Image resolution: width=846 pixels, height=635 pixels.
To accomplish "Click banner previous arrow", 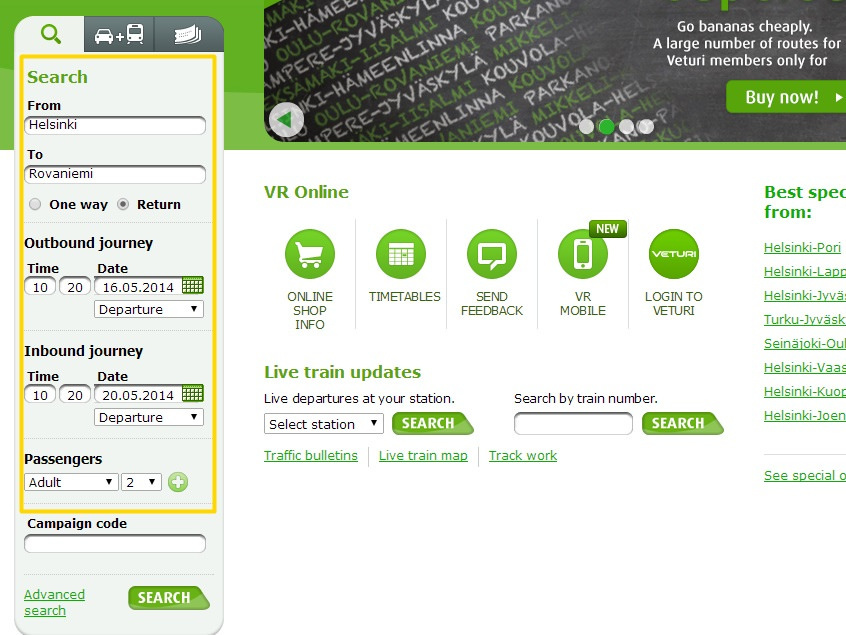I will pos(286,120).
